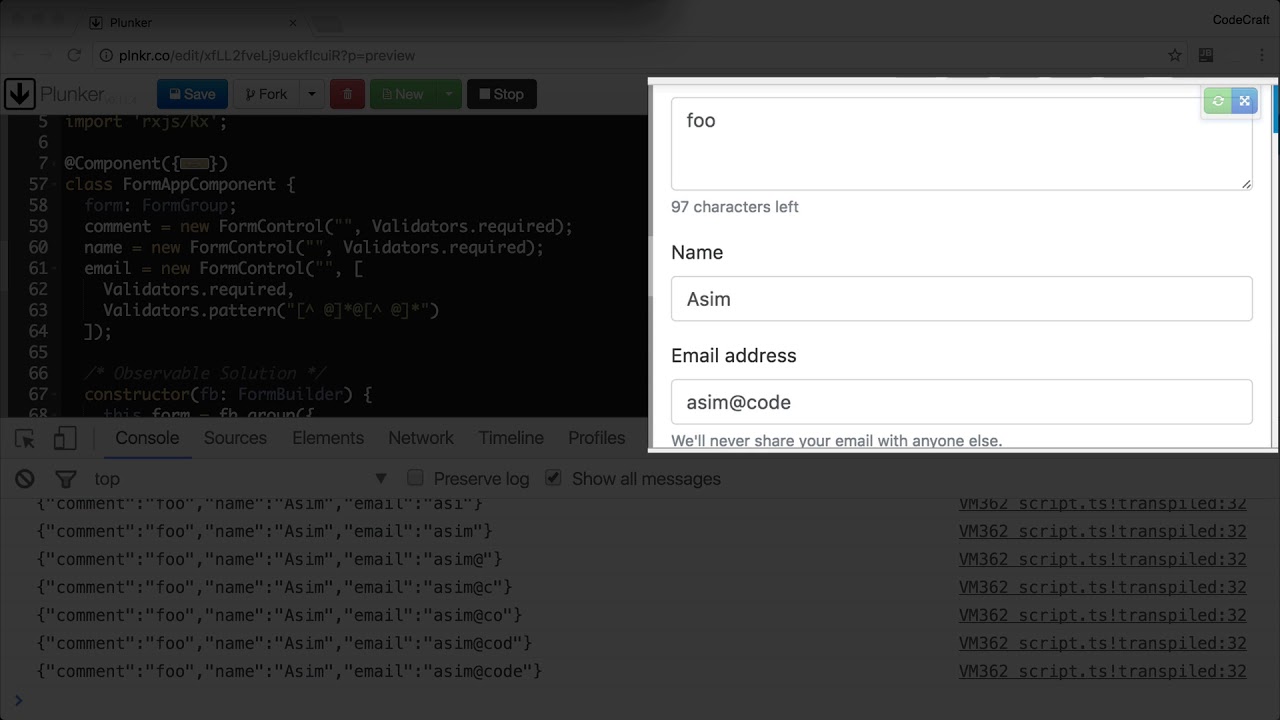This screenshot has height=720, width=1280.
Task: Switch to the Sources tab
Action: [x=235, y=438]
